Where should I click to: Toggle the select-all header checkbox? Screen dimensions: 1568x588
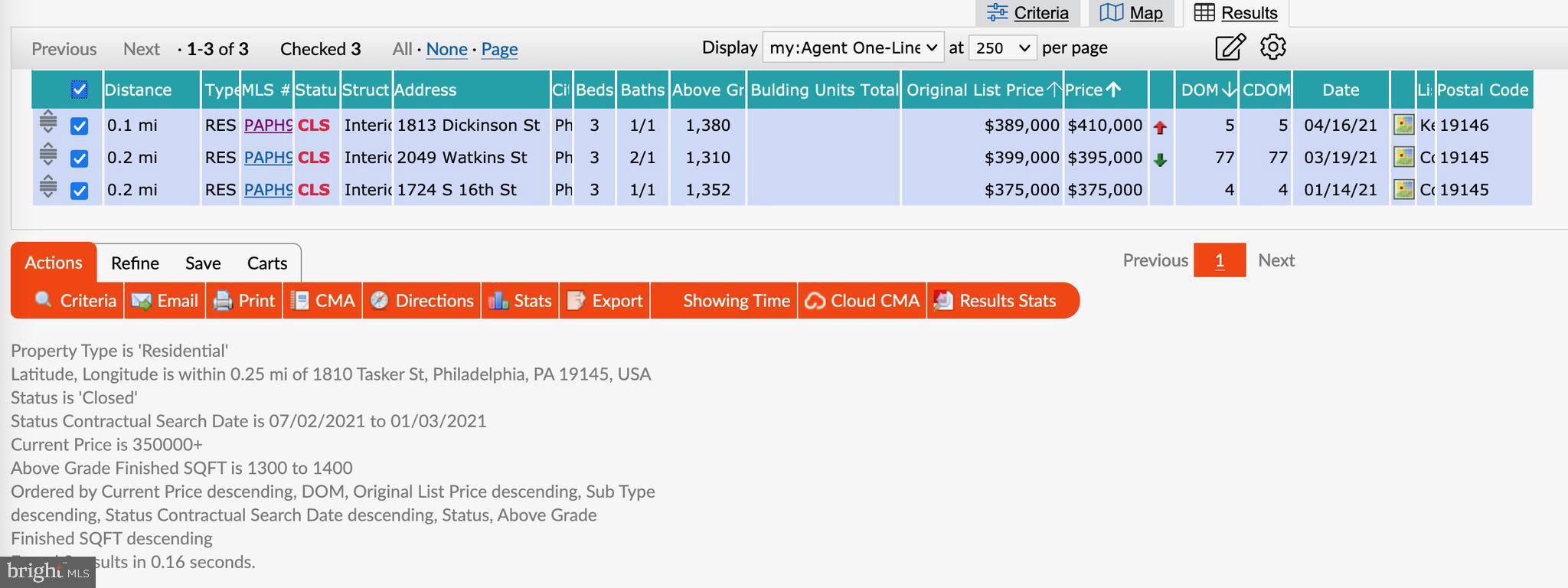[80, 90]
